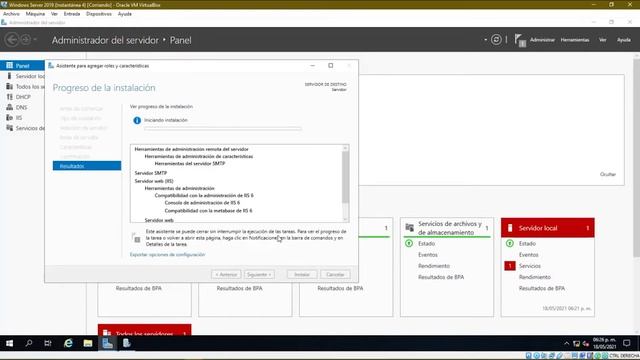Image resolution: width=640 pixels, height=360 pixels.
Task: Open VirtualBox Máquina menu
Action: pos(35,14)
